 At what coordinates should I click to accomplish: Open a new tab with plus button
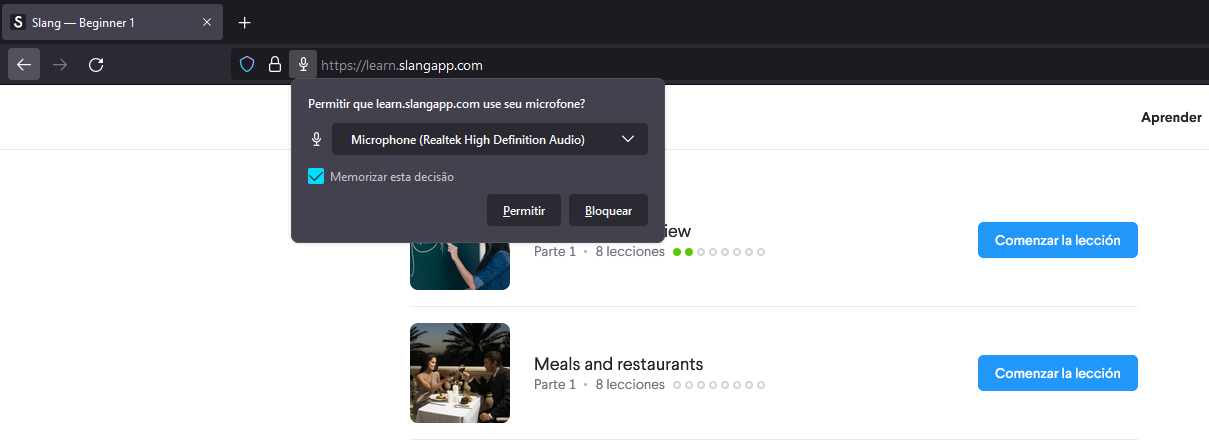point(244,22)
